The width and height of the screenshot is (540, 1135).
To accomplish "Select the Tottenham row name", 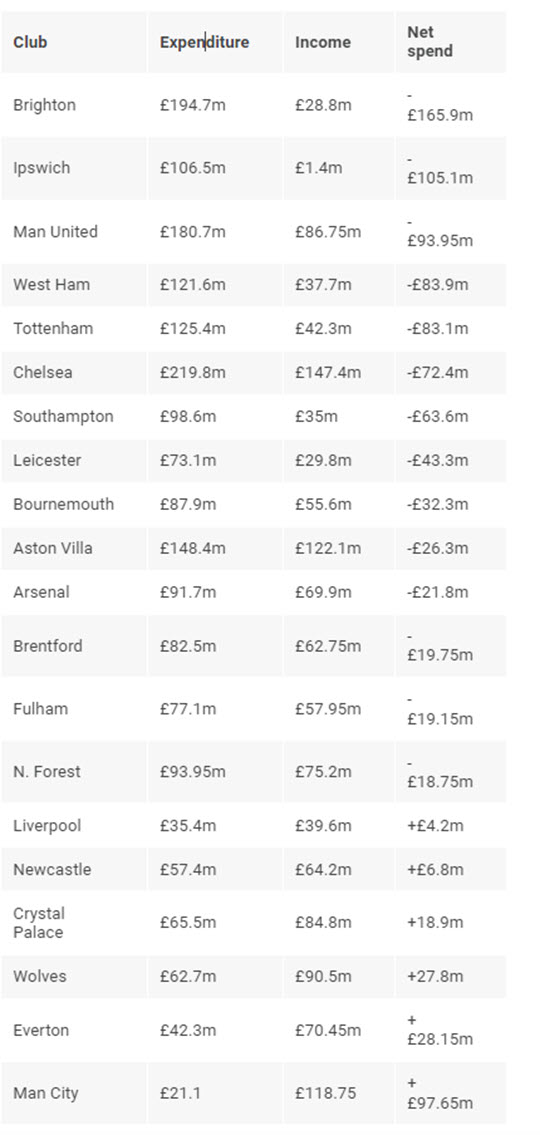I will tap(53, 329).
